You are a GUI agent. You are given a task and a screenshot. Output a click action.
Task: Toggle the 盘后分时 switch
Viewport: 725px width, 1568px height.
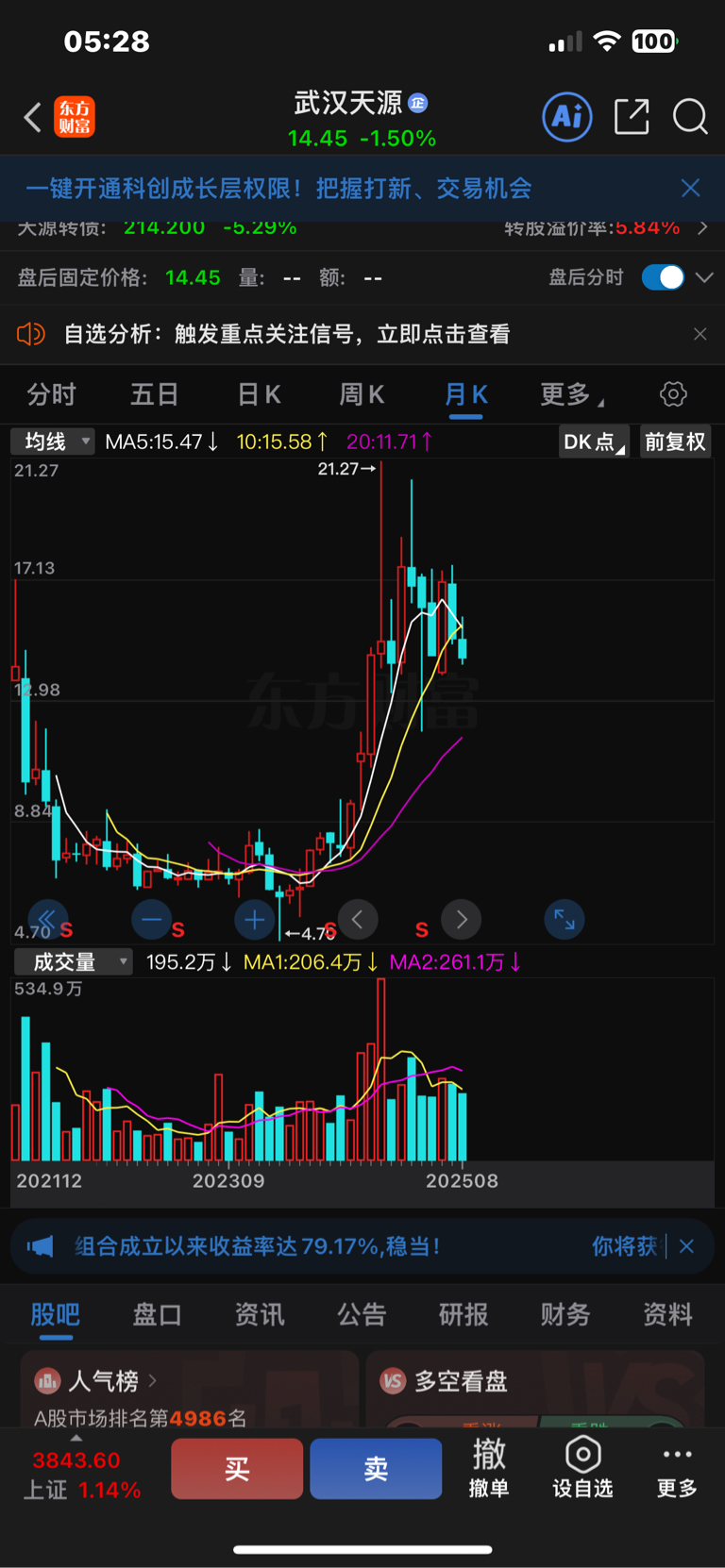[x=663, y=277]
